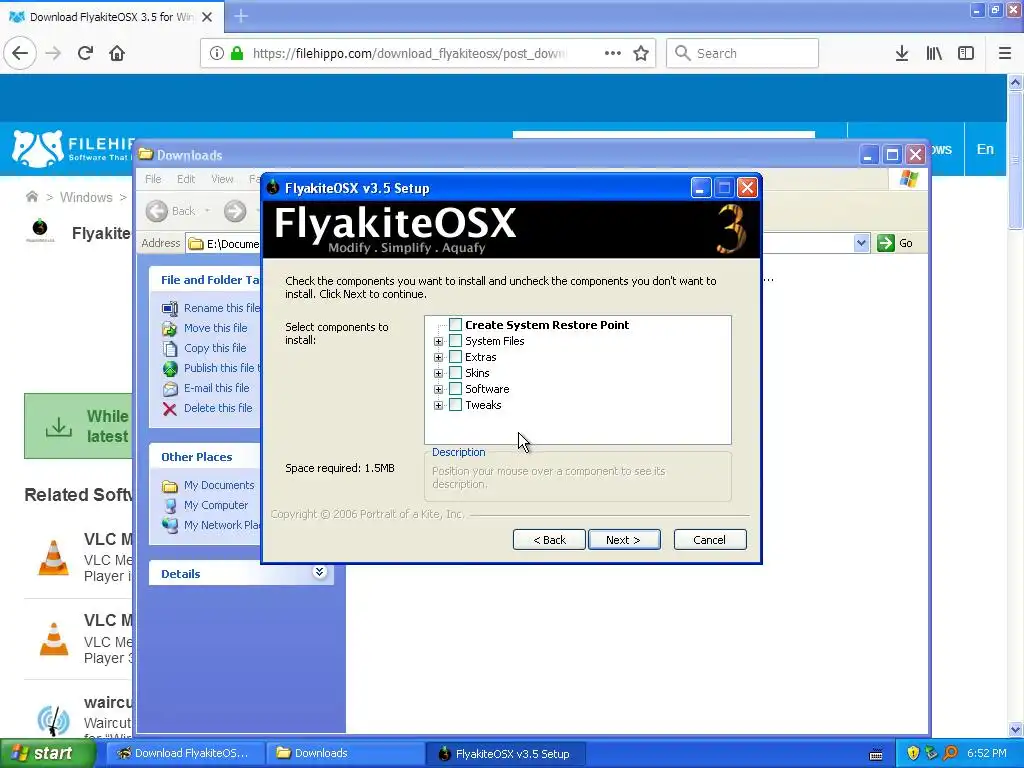Expand the Details panel chevron

(x=319, y=572)
